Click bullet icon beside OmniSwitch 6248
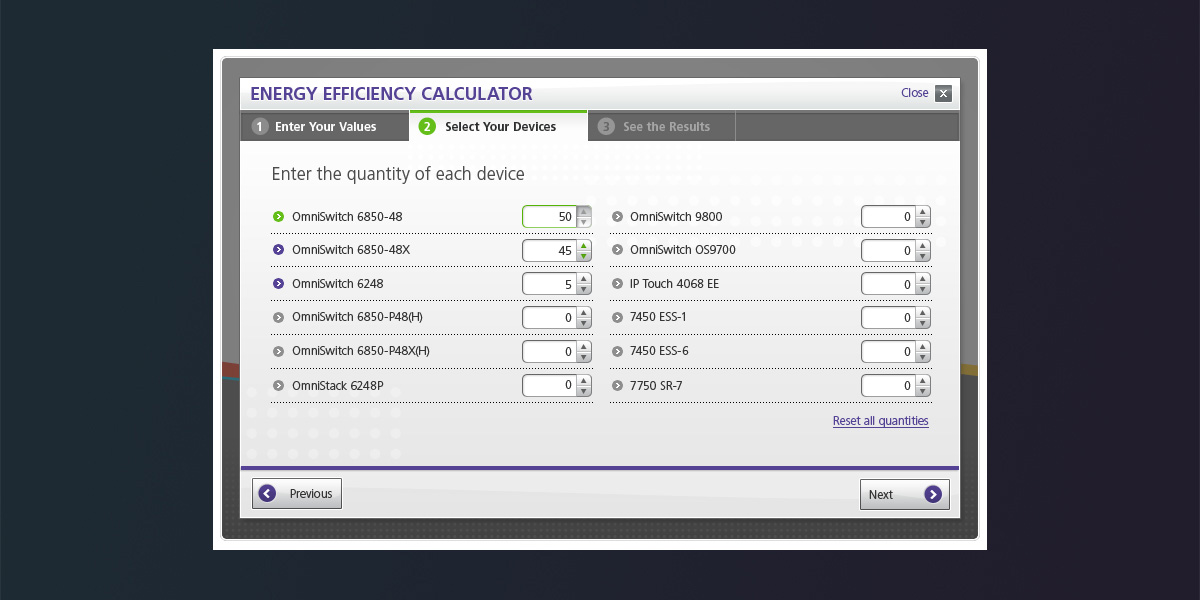Viewport: 1200px width, 600px height. pyautogui.click(x=278, y=284)
